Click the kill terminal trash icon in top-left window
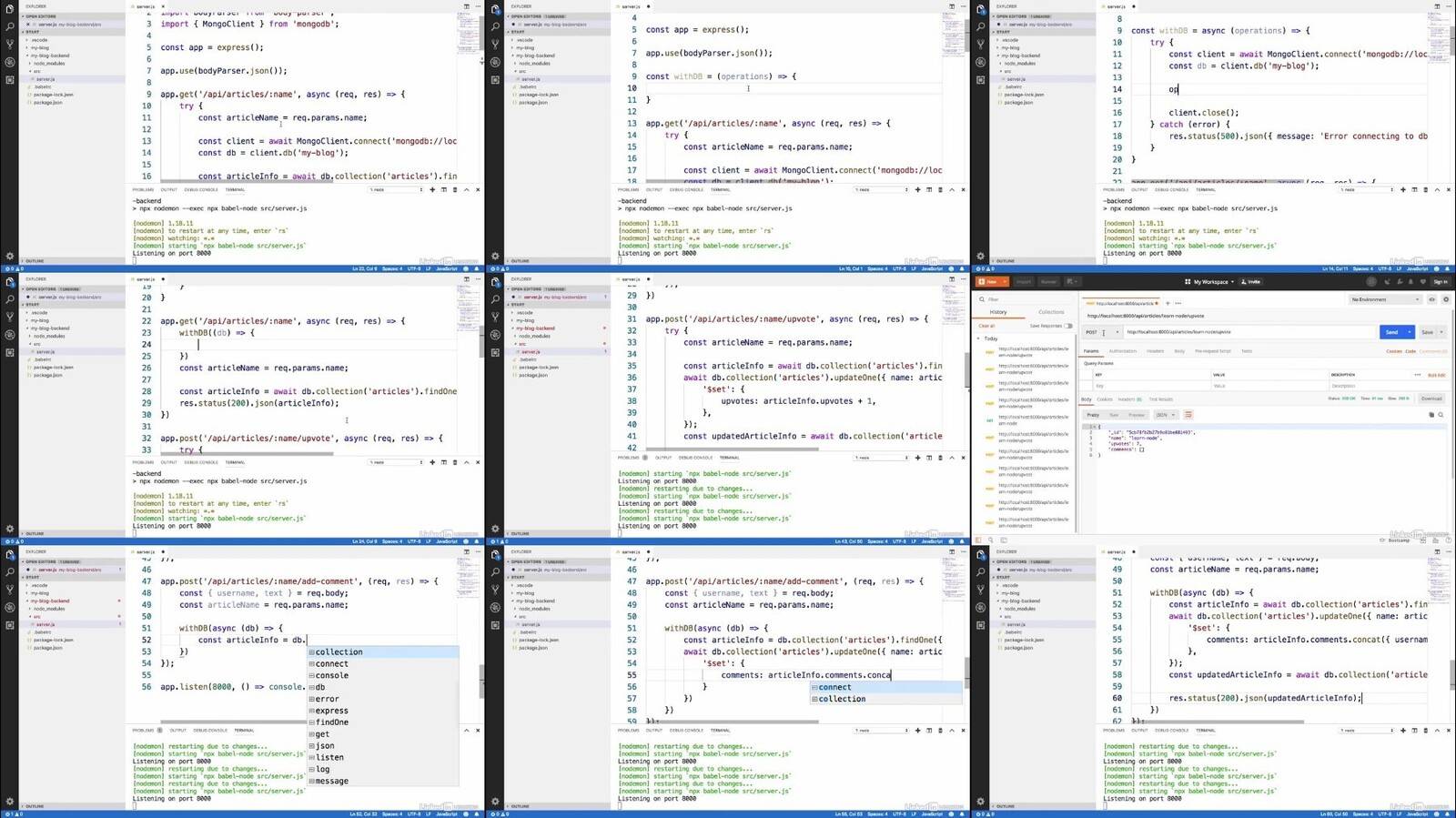 click(x=455, y=190)
